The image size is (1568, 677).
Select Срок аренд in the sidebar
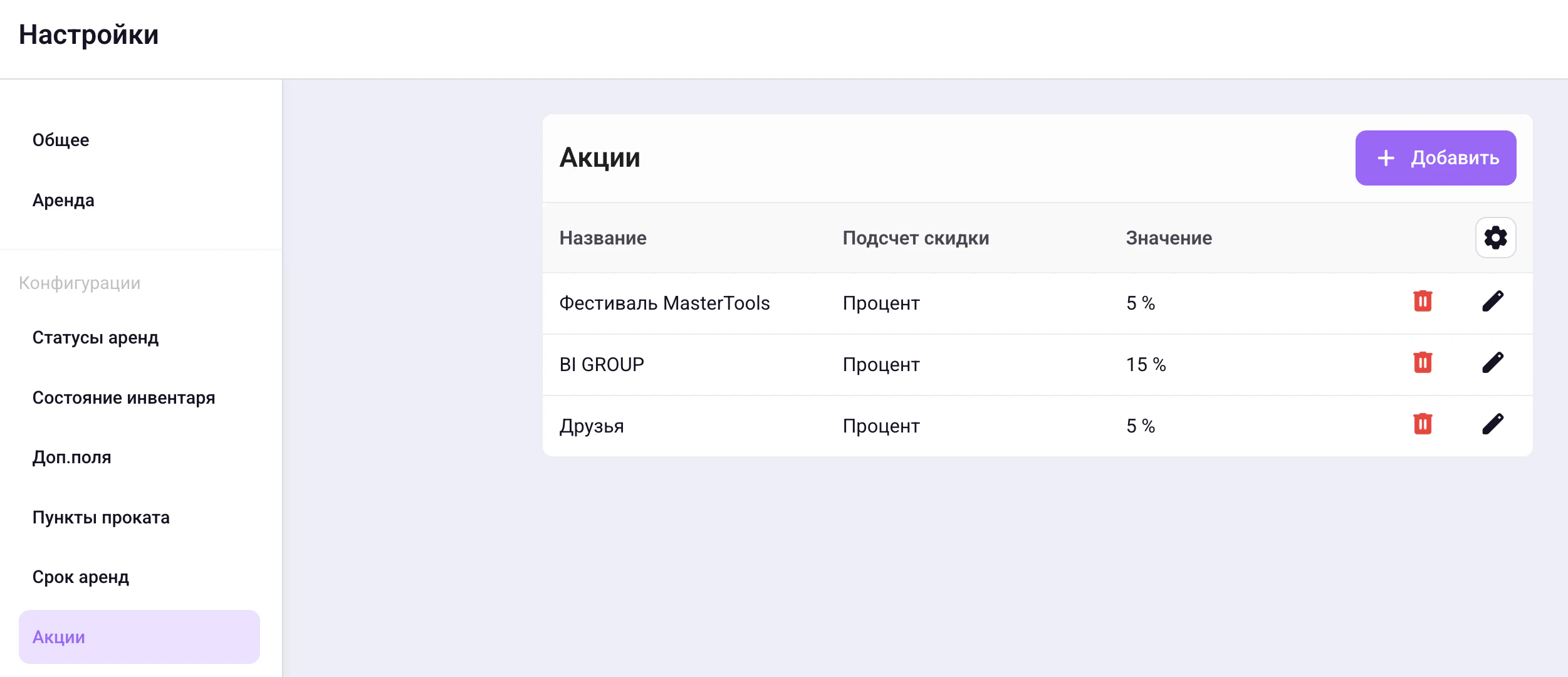[81, 577]
